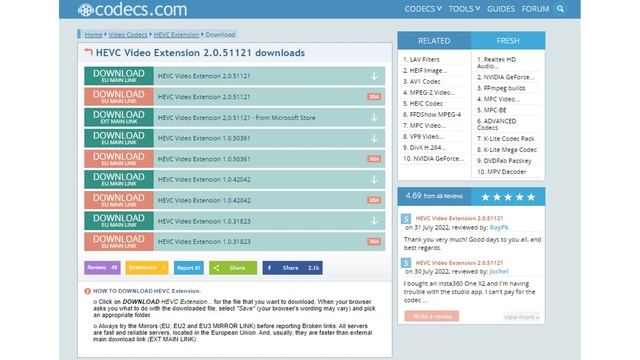Open the FORUM menu item
640x360 pixels.
point(535,9)
